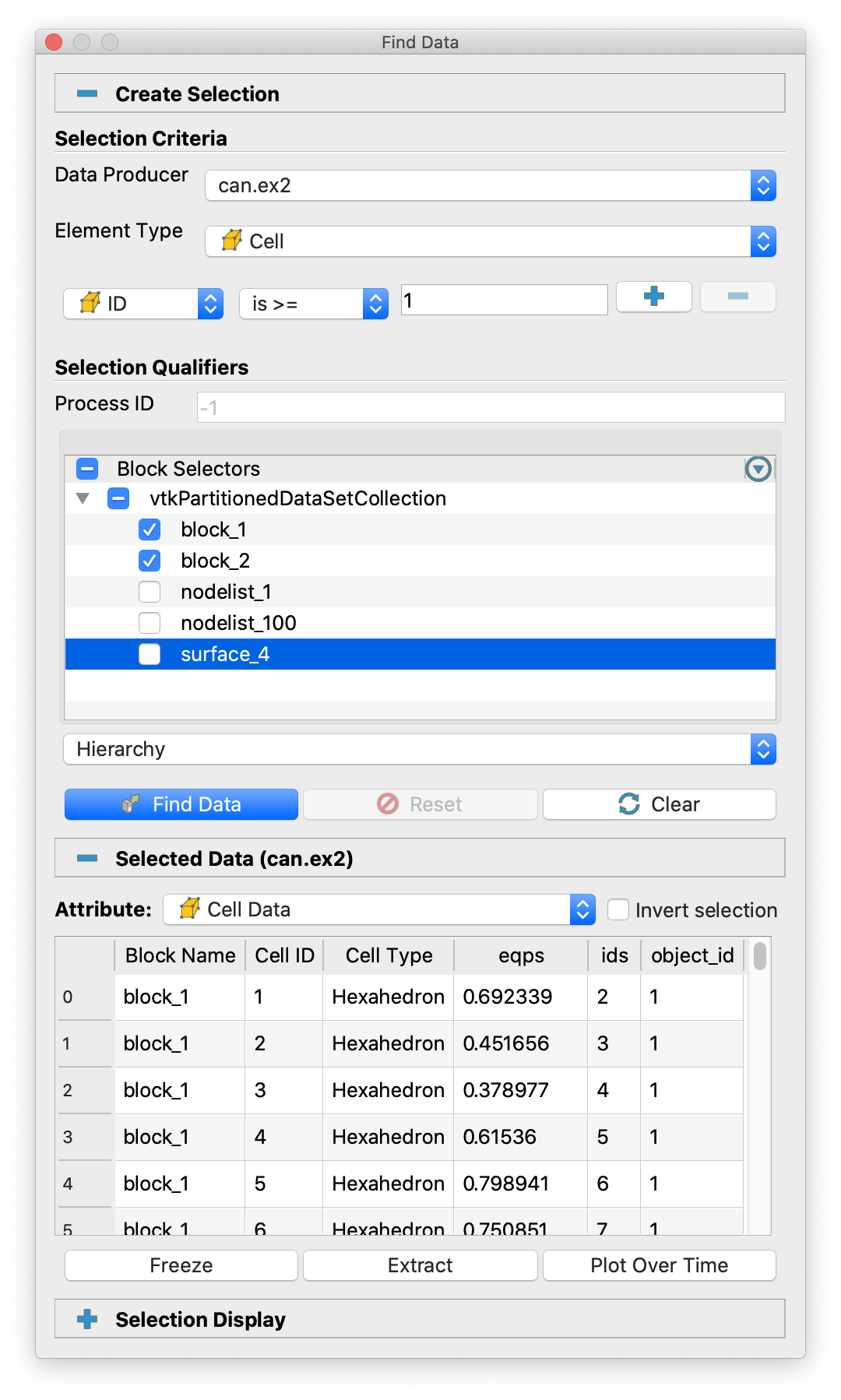Collapse the Create Selection section
Image resolution: width=841 pixels, height=1400 pixels.
coord(88,94)
